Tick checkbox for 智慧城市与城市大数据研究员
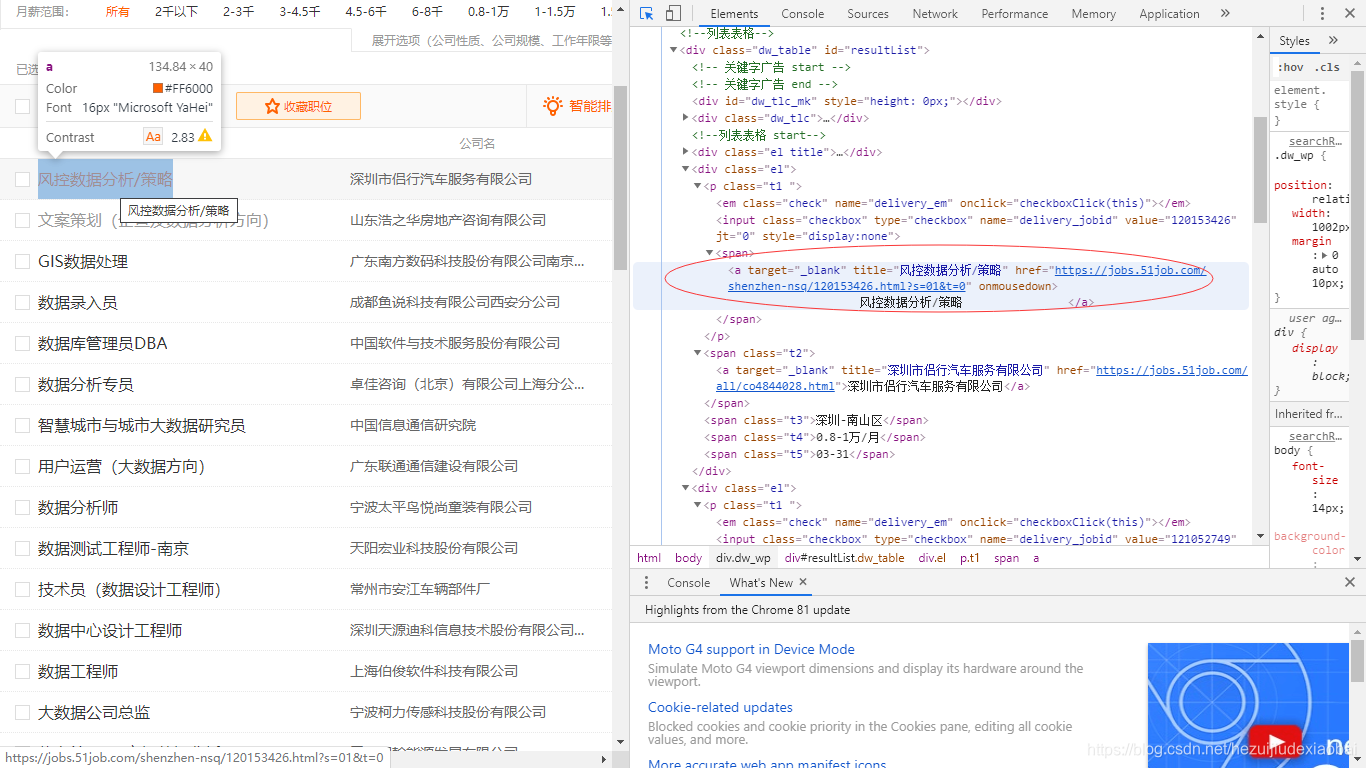Viewport: 1366px width, 768px height. coord(22,425)
